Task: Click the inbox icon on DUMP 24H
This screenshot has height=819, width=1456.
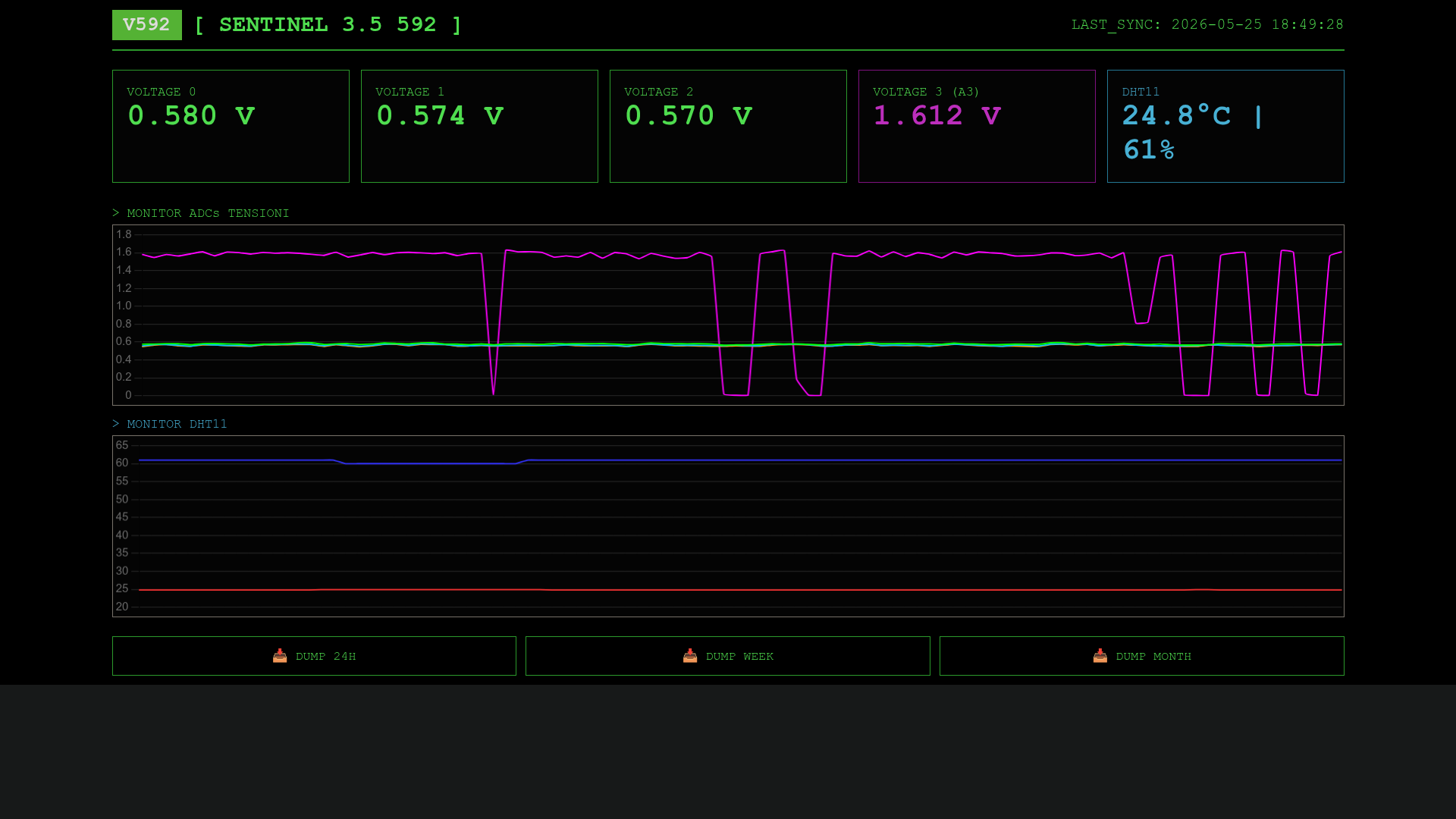Action: tap(280, 656)
